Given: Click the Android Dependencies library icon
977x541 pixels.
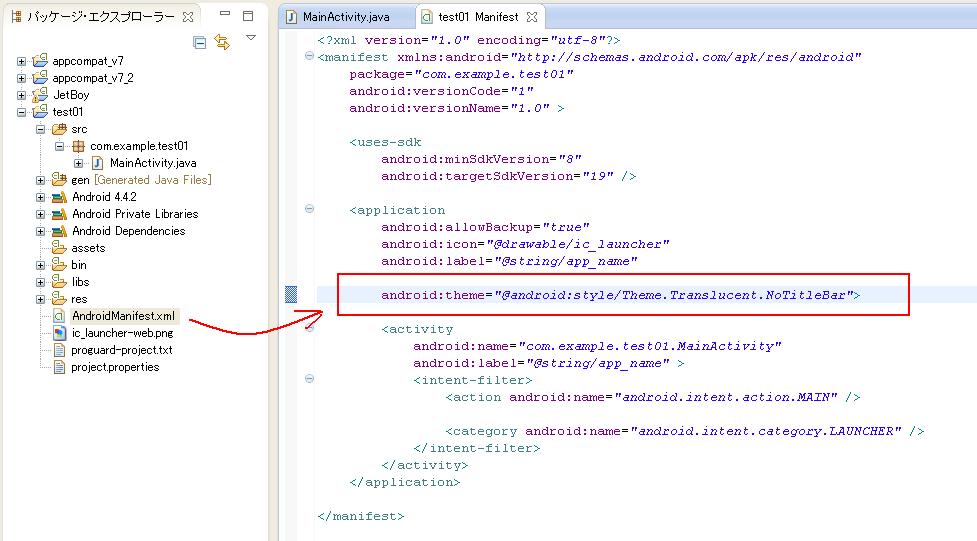Looking at the screenshot, I should (x=59, y=231).
